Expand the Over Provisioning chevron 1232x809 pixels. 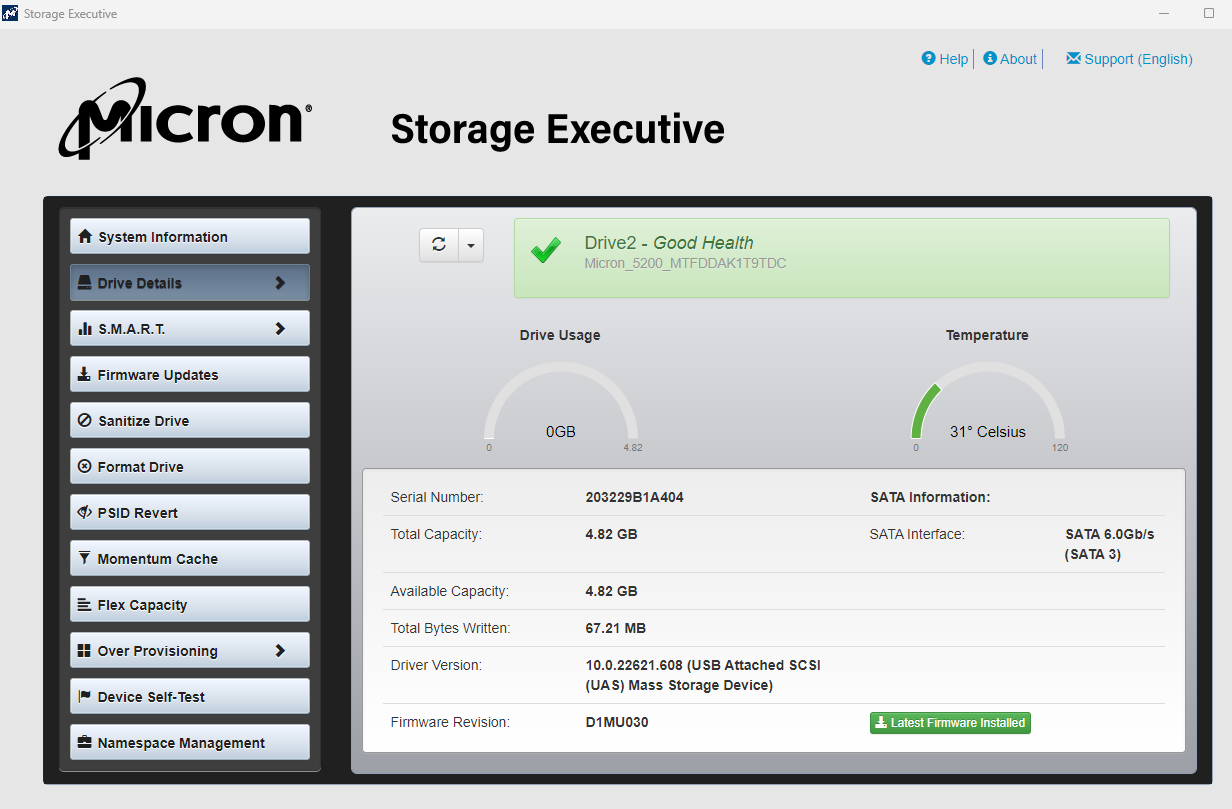[280, 651]
